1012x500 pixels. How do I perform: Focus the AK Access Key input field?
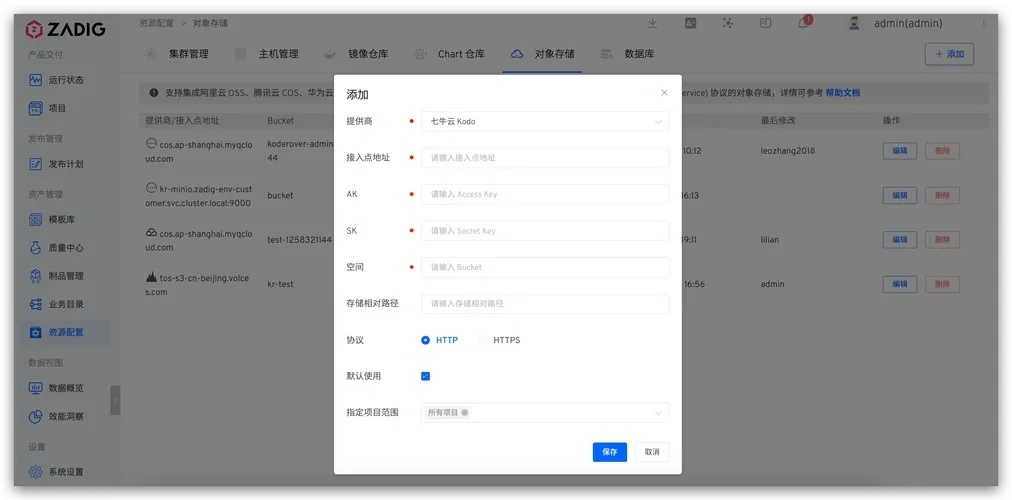(x=545, y=194)
